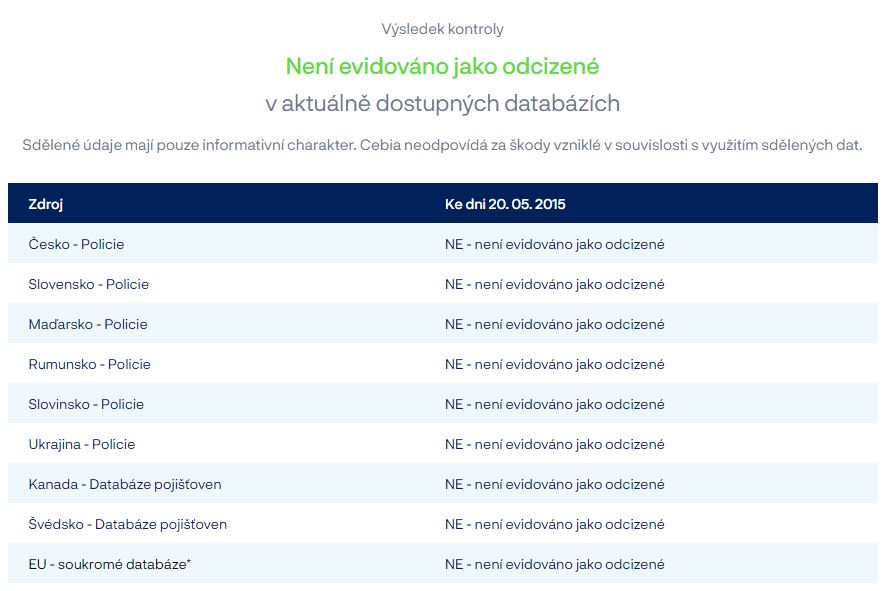Click the result beside 'Kanada - Databáze pojišťoven'
This screenshot has height=591, width=885.
555,484
